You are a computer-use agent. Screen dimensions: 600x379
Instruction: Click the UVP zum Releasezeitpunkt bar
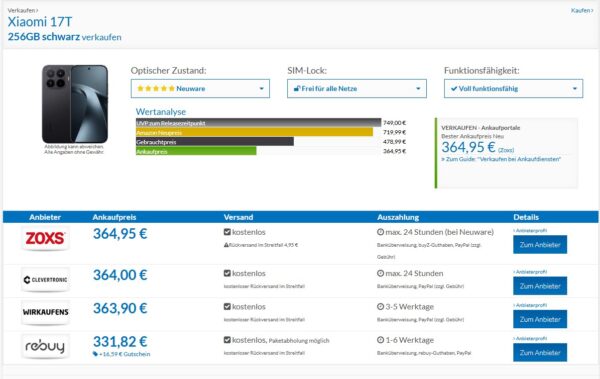[x=259, y=123]
